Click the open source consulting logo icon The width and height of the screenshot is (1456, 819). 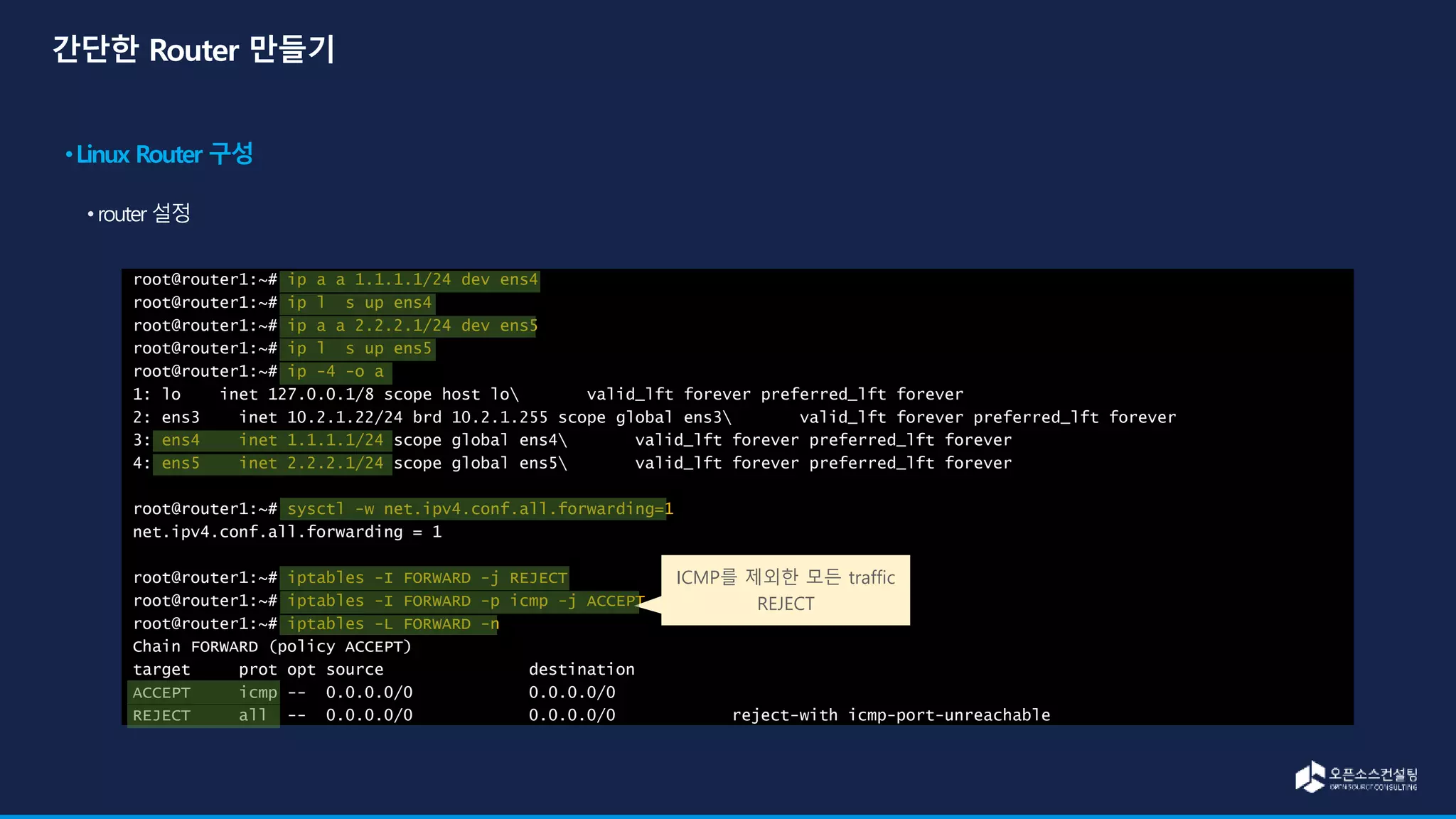[x=1309, y=776]
